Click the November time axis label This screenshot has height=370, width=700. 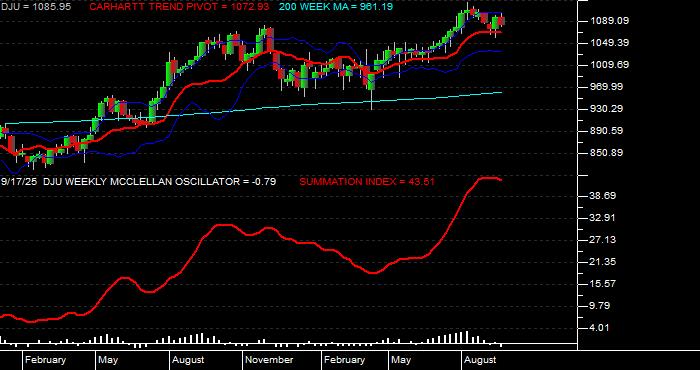[269, 360]
